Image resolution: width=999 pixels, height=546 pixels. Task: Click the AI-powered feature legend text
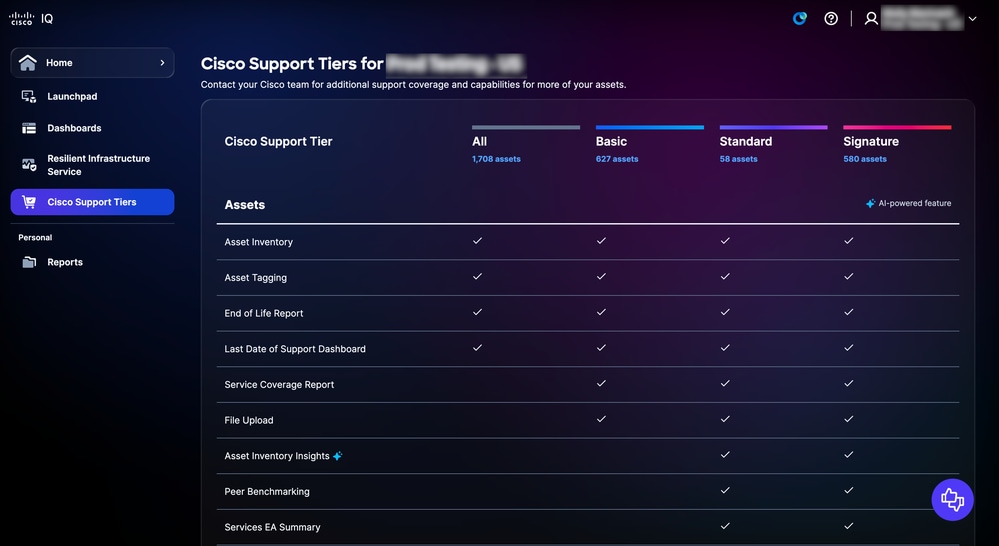(x=915, y=203)
